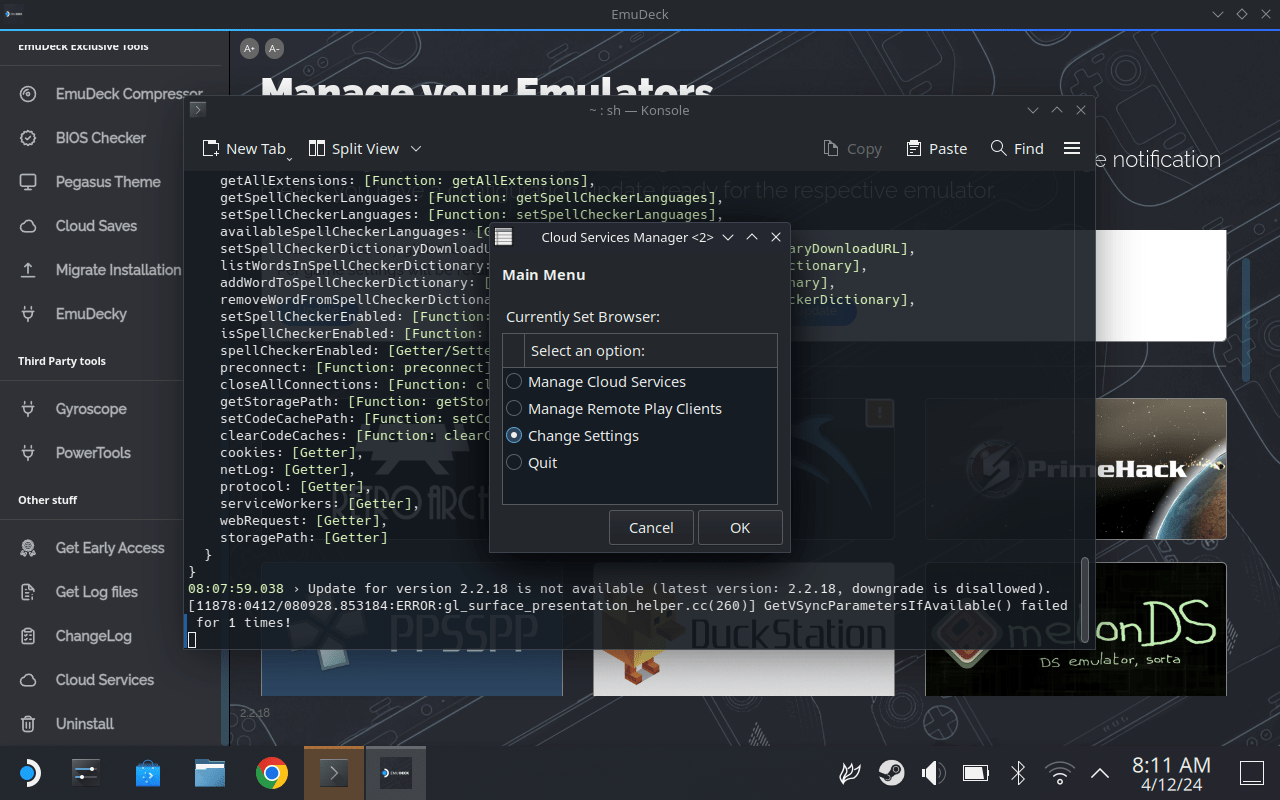The height and width of the screenshot is (800, 1280).
Task: Click Konsole title bar terminal icon
Action: tap(198, 110)
